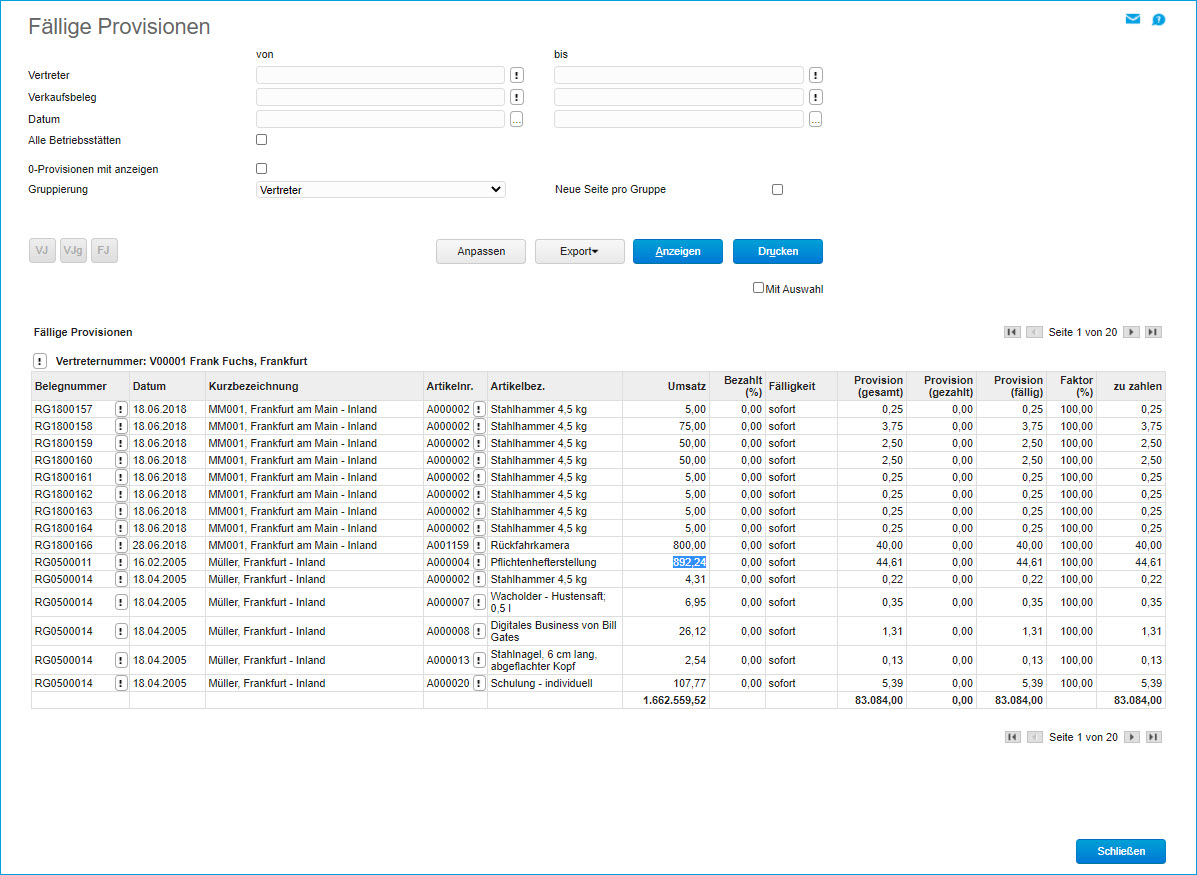This screenshot has height=875, width=1197.
Task: Focus the Vertreter von input field
Action: (x=380, y=75)
